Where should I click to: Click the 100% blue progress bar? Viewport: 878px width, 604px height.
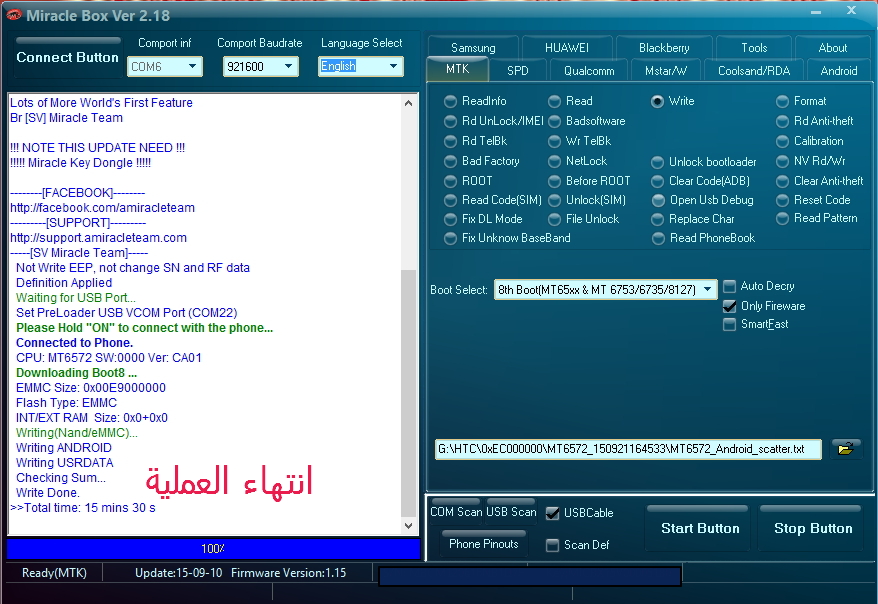click(x=213, y=549)
